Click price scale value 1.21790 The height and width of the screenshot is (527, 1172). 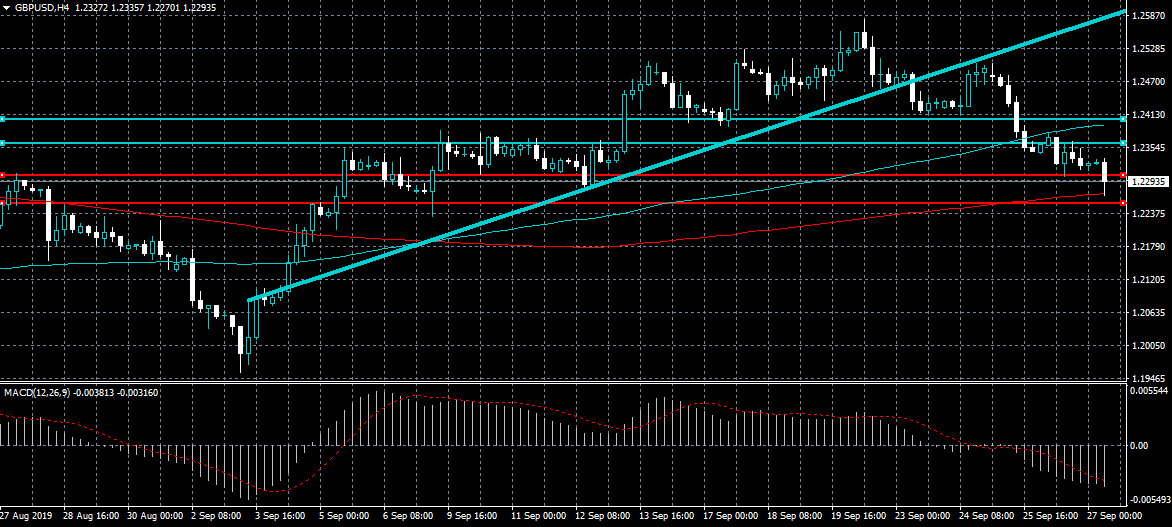click(1150, 246)
